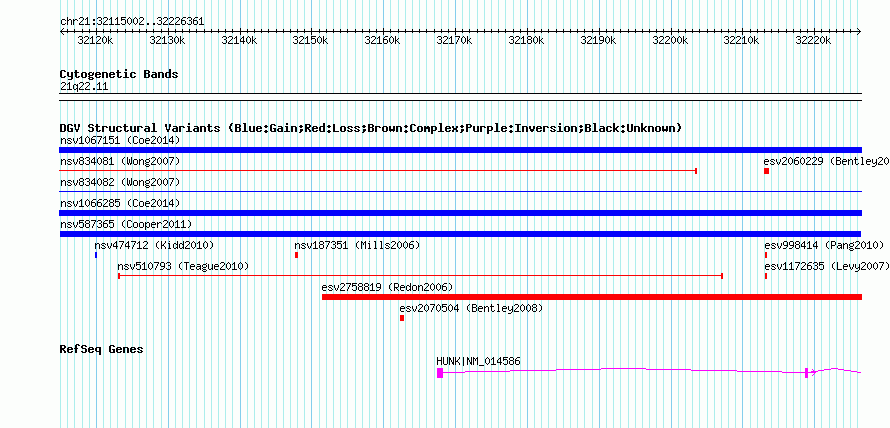Click the 32170k ruler tick label
The width and height of the screenshot is (890, 428).
(x=455, y=41)
